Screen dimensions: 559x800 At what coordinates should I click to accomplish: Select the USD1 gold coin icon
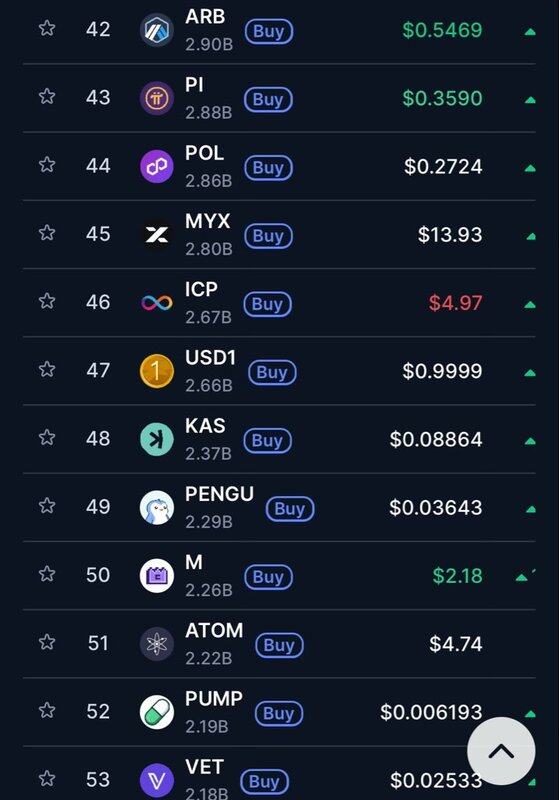(x=157, y=371)
